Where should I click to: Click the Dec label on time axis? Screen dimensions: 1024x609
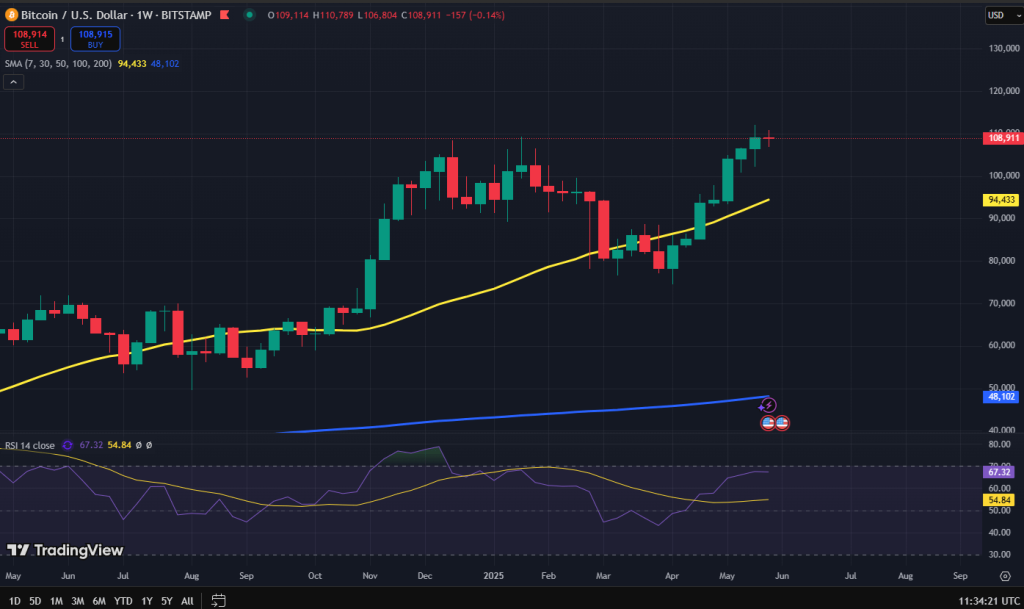coord(424,576)
